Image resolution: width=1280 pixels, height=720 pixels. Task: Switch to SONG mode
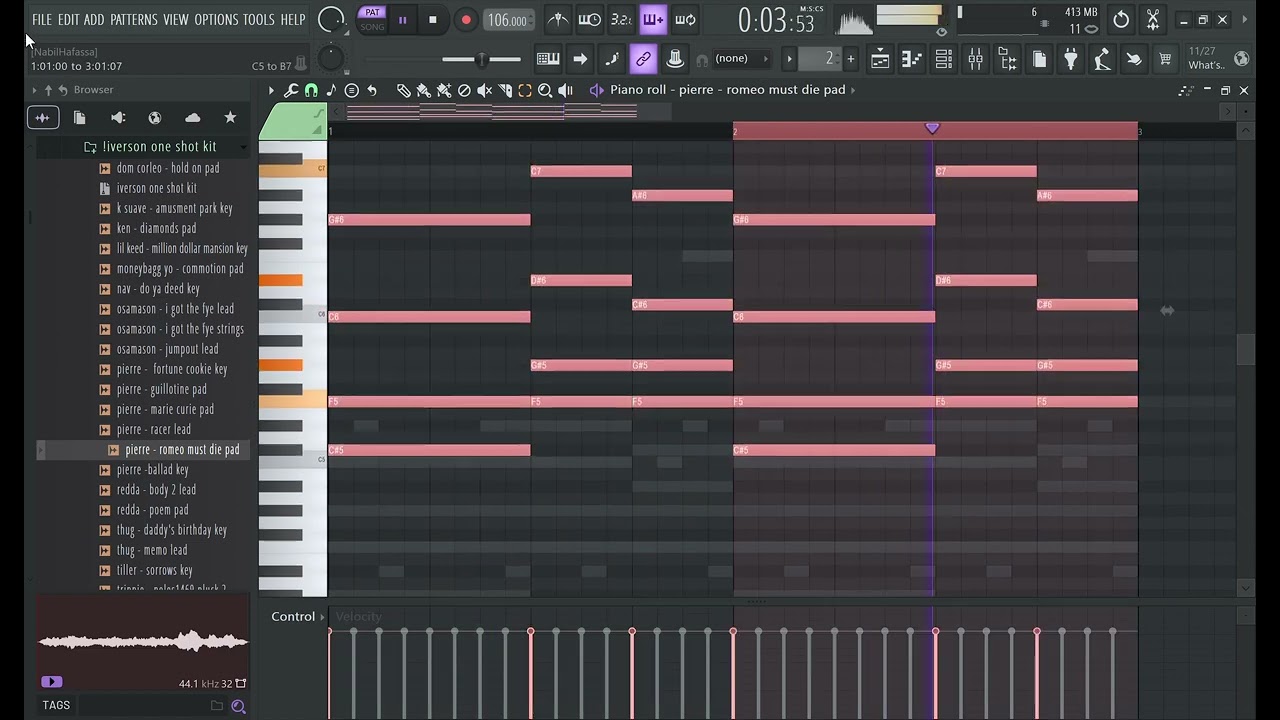pos(372,27)
